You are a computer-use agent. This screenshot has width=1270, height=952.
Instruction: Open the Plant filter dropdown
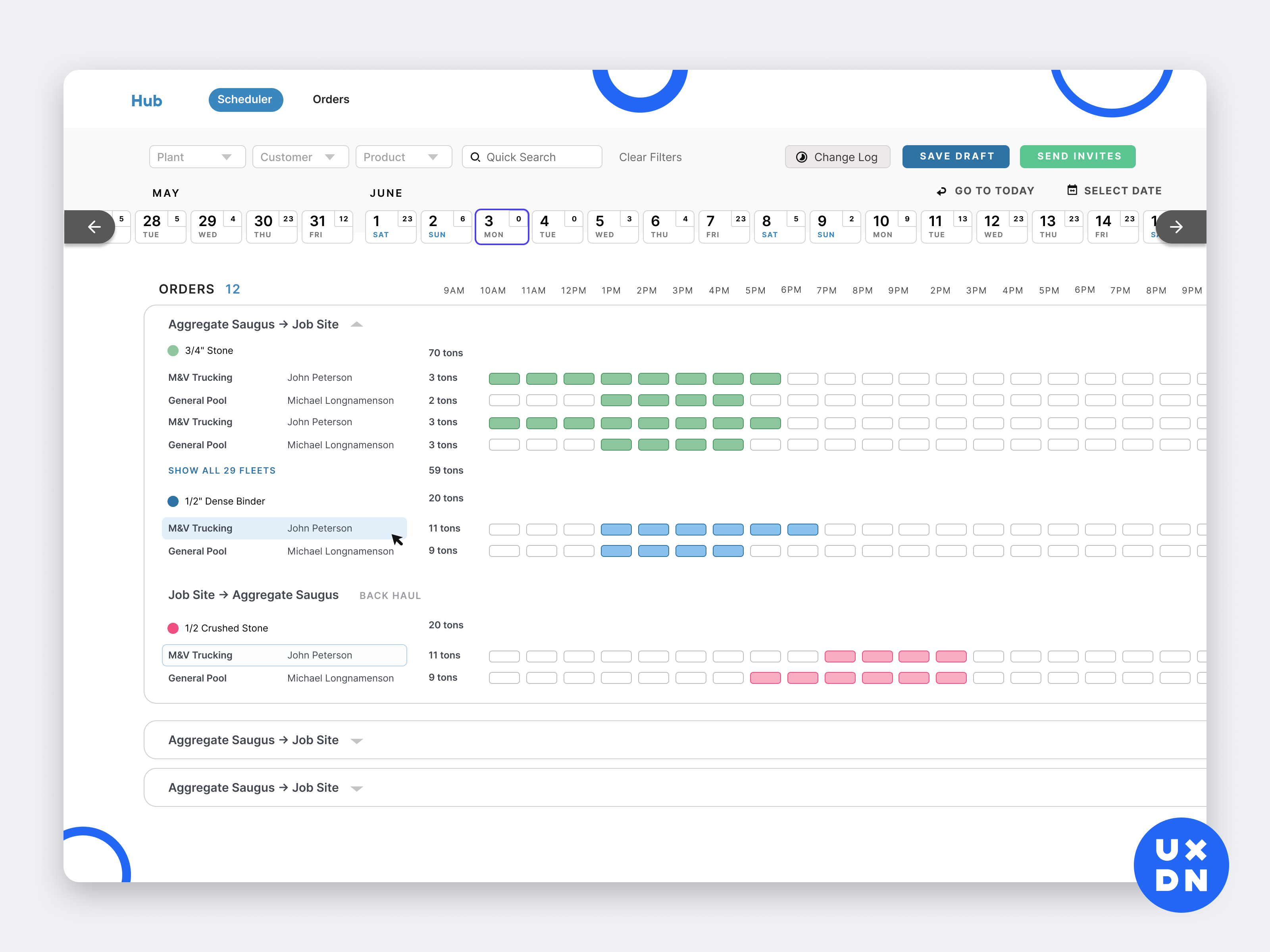(x=197, y=157)
